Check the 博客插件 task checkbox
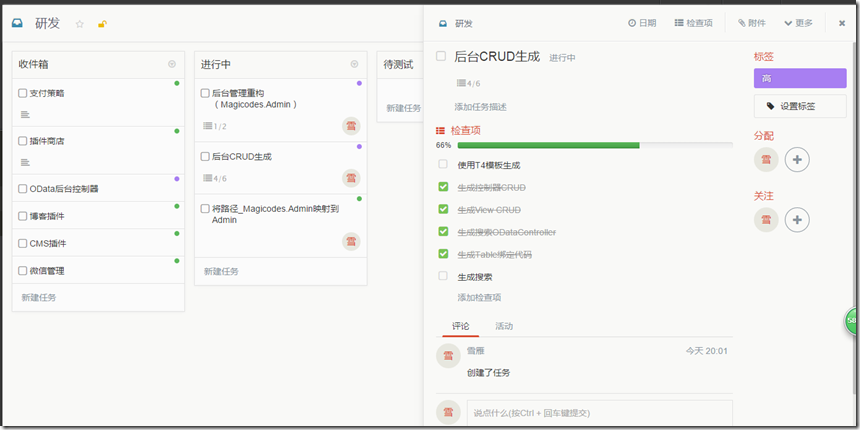 pyautogui.click(x=22, y=216)
